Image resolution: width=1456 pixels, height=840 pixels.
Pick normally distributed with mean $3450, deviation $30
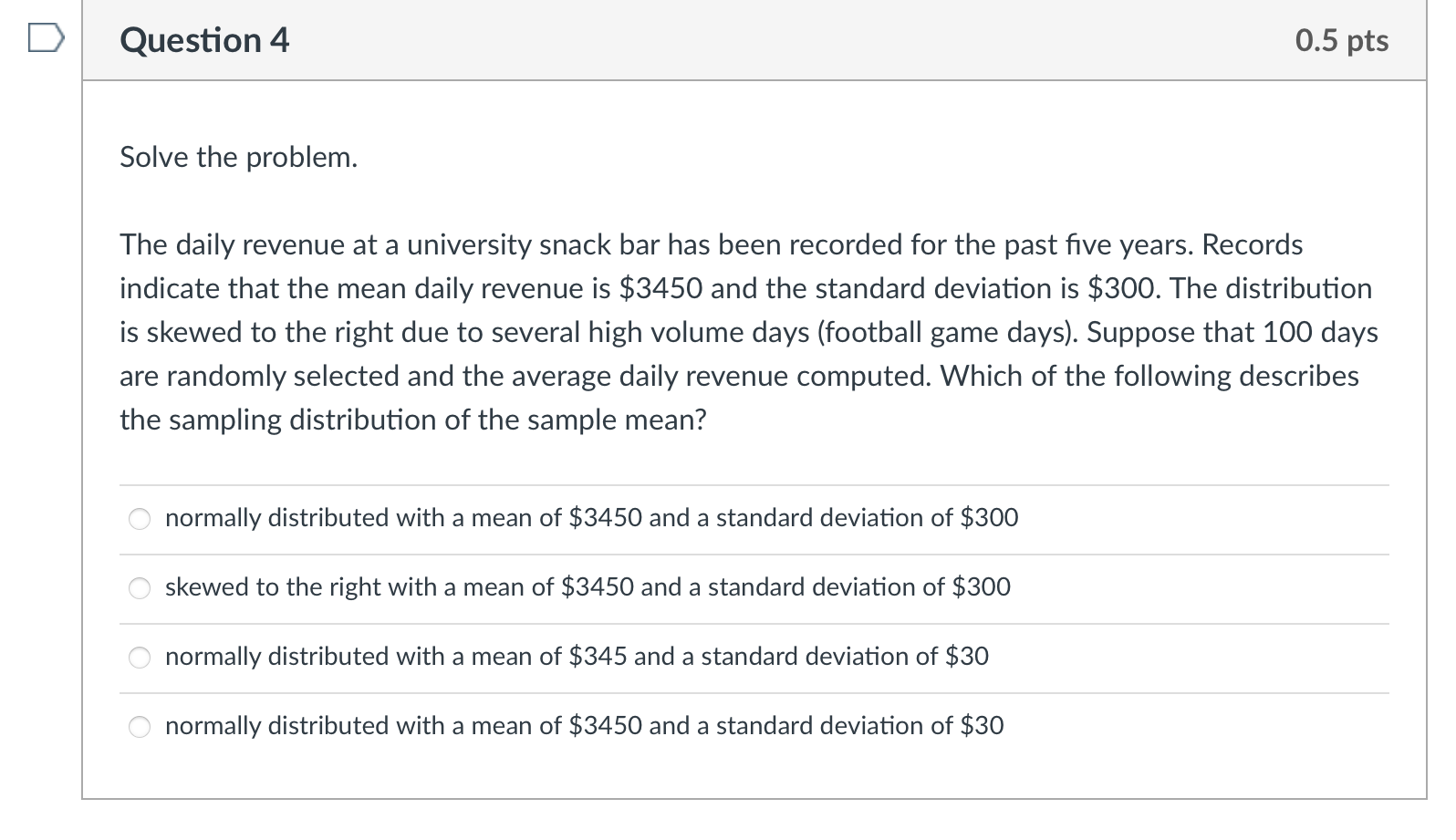(x=140, y=727)
